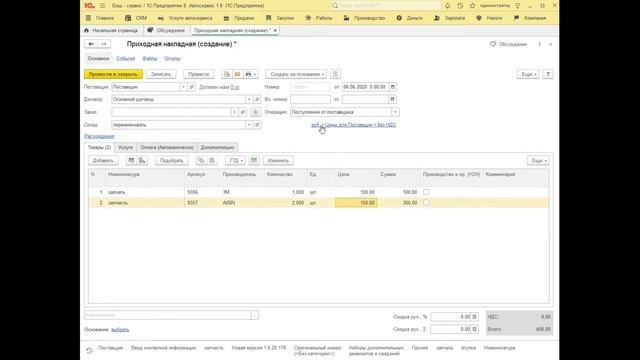Viewport: 640px width, 360px height.
Task: Open the Закупки section menu
Action: (x=280, y=18)
